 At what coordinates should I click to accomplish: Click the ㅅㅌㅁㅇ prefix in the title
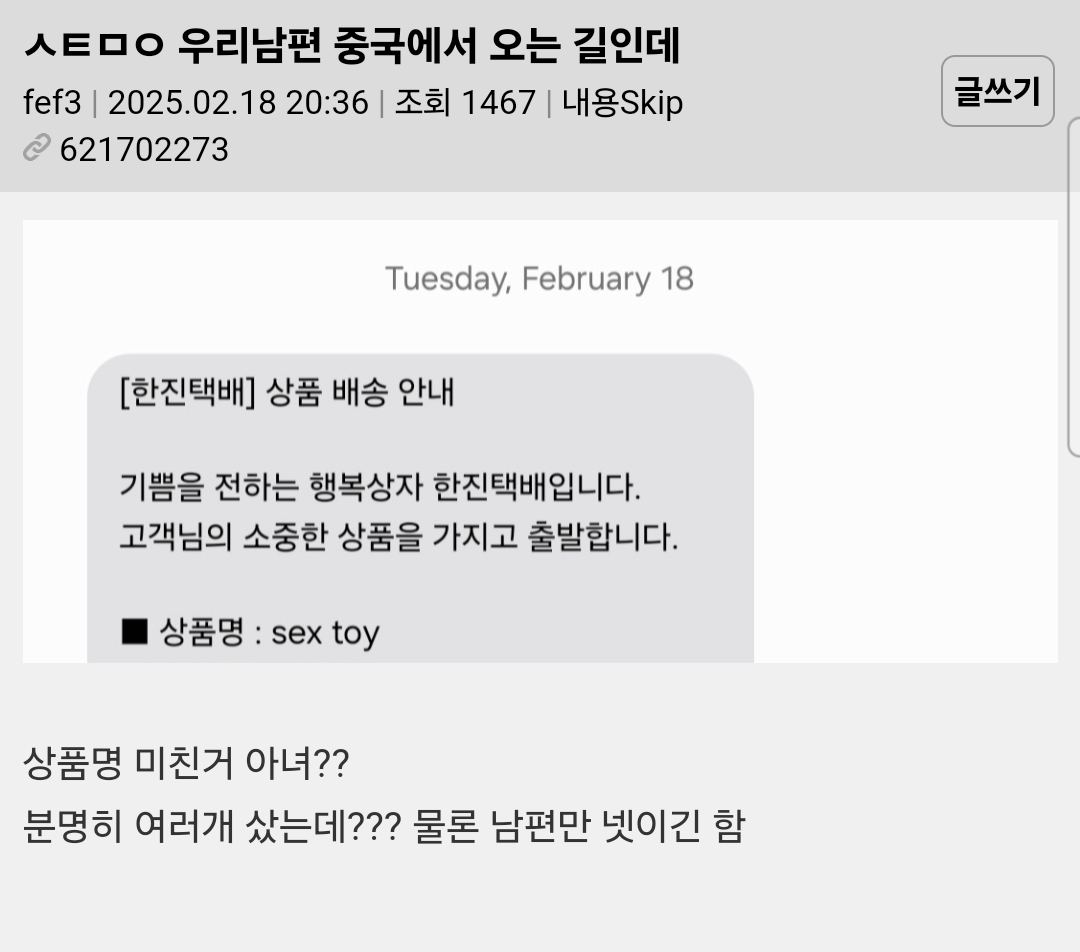[x=91, y=46]
